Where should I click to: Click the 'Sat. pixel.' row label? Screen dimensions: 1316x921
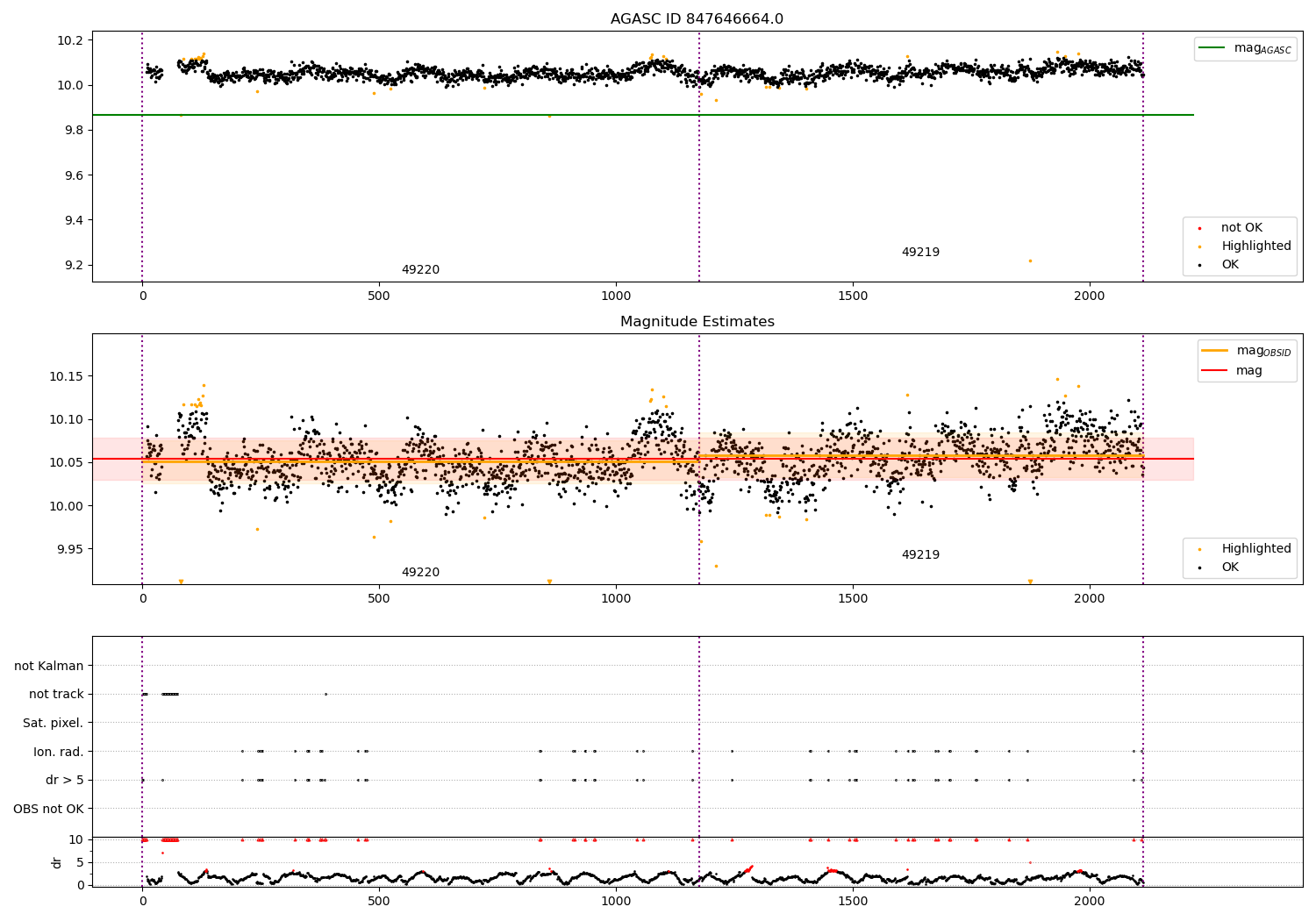[x=54, y=724]
